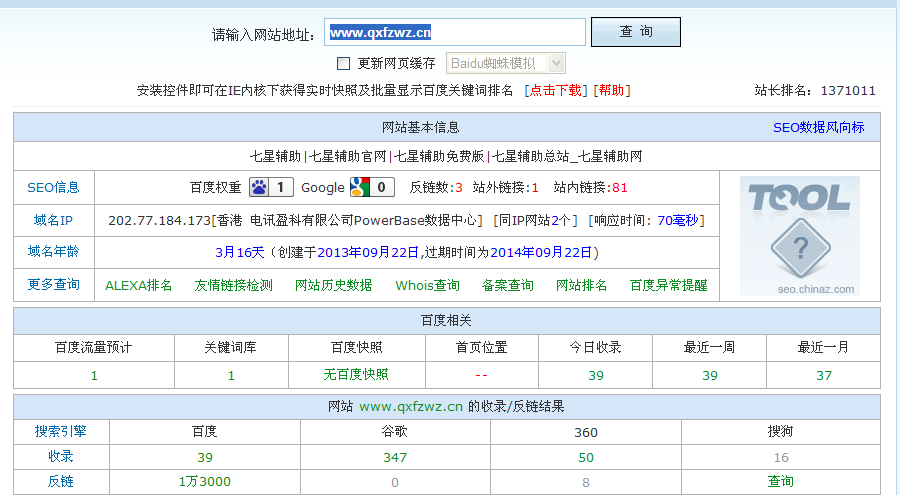Open the 点击下载 download link
The image size is (900, 495).
(x=555, y=90)
